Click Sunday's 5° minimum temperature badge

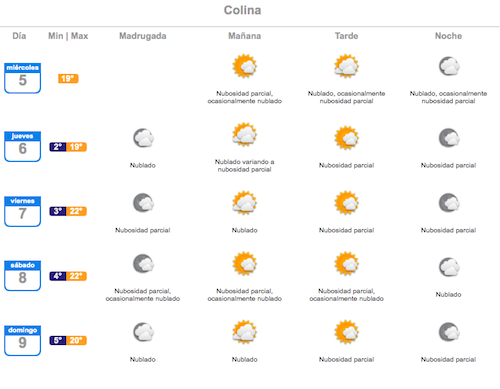coord(58,341)
